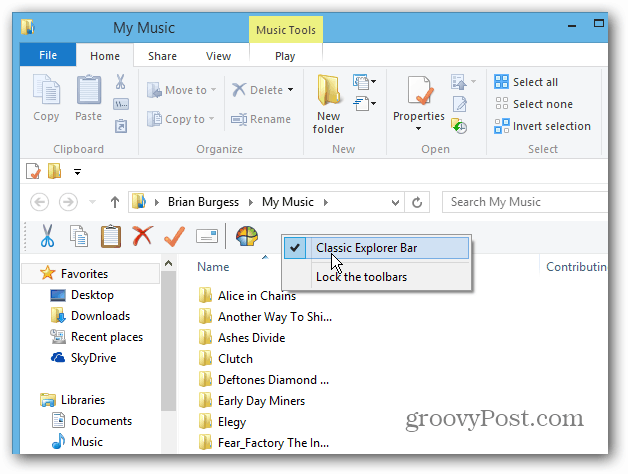Click the Search My Music field

point(525,202)
